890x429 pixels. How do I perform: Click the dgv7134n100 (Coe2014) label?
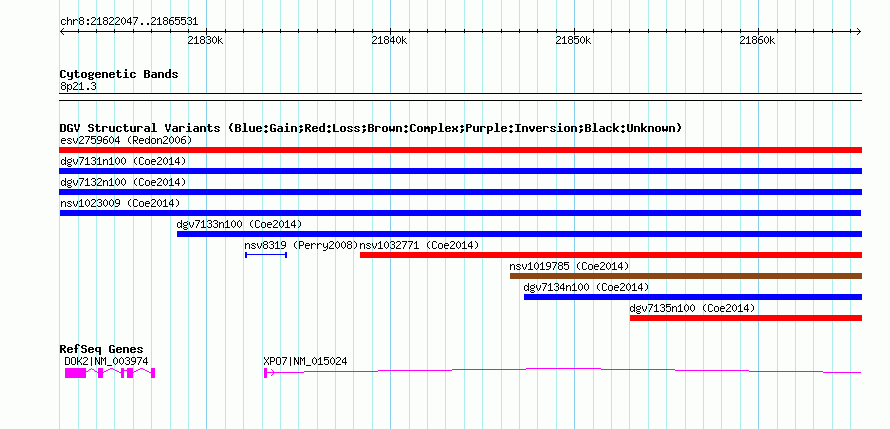tap(586, 287)
